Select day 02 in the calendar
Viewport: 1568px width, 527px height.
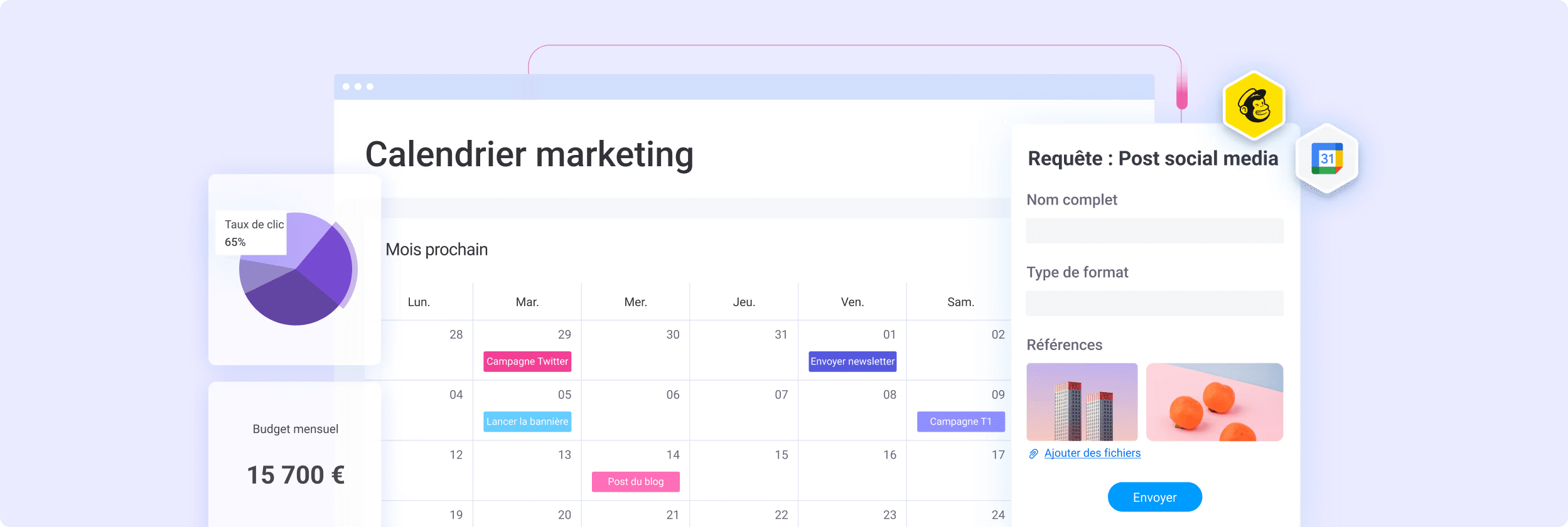click(997, 334)
